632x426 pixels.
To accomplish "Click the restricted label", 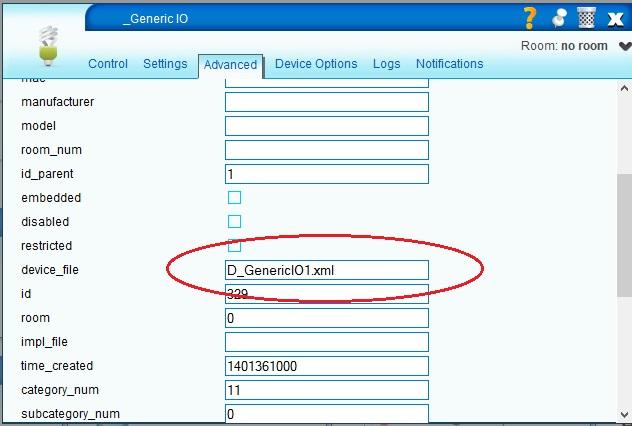I will 46,245.
